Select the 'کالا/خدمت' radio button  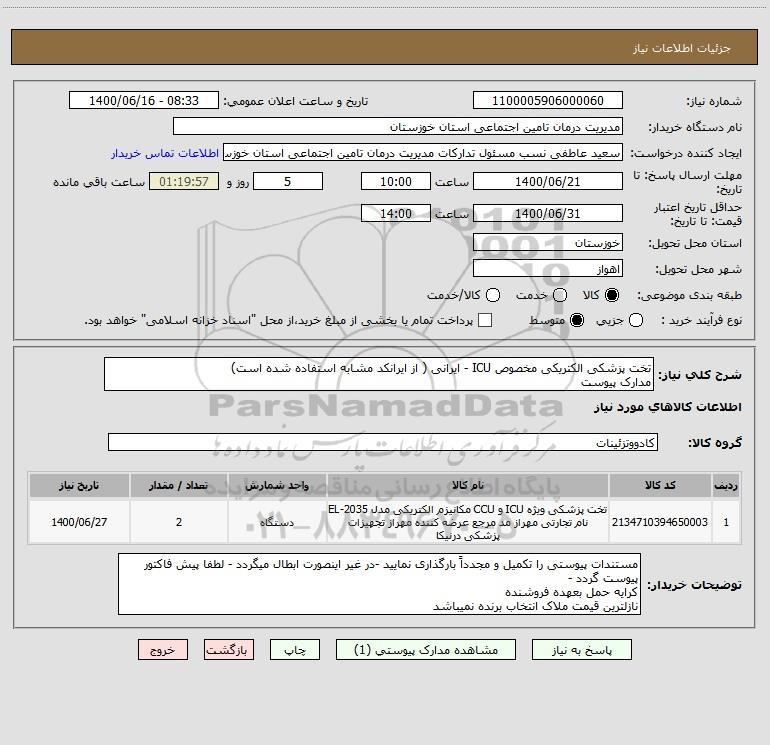493,295
